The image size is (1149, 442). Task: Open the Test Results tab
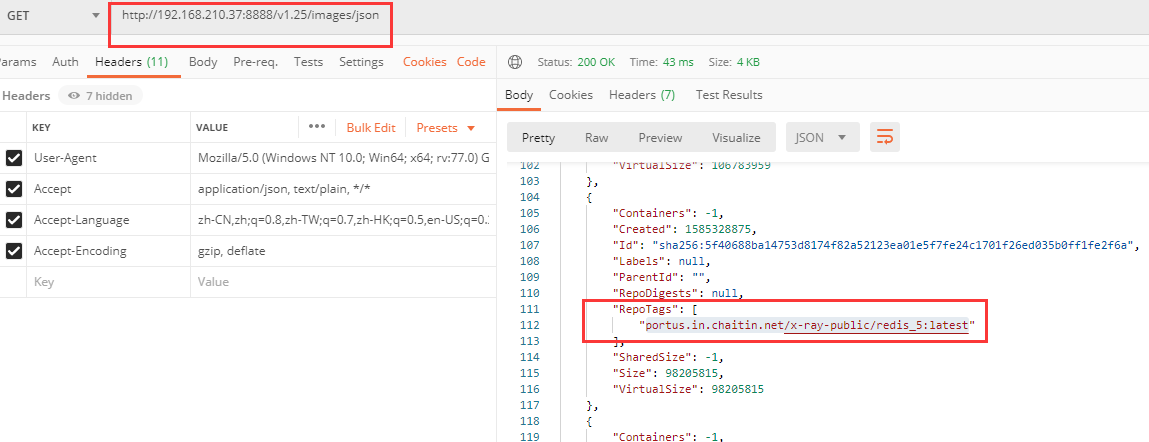tap(729, 95)
